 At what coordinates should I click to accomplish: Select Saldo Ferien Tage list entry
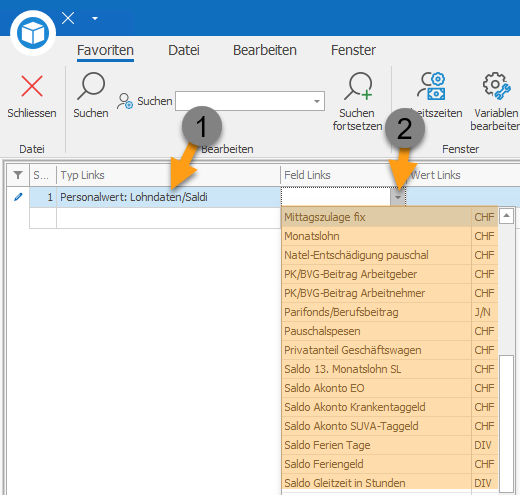tap(389, 445)
